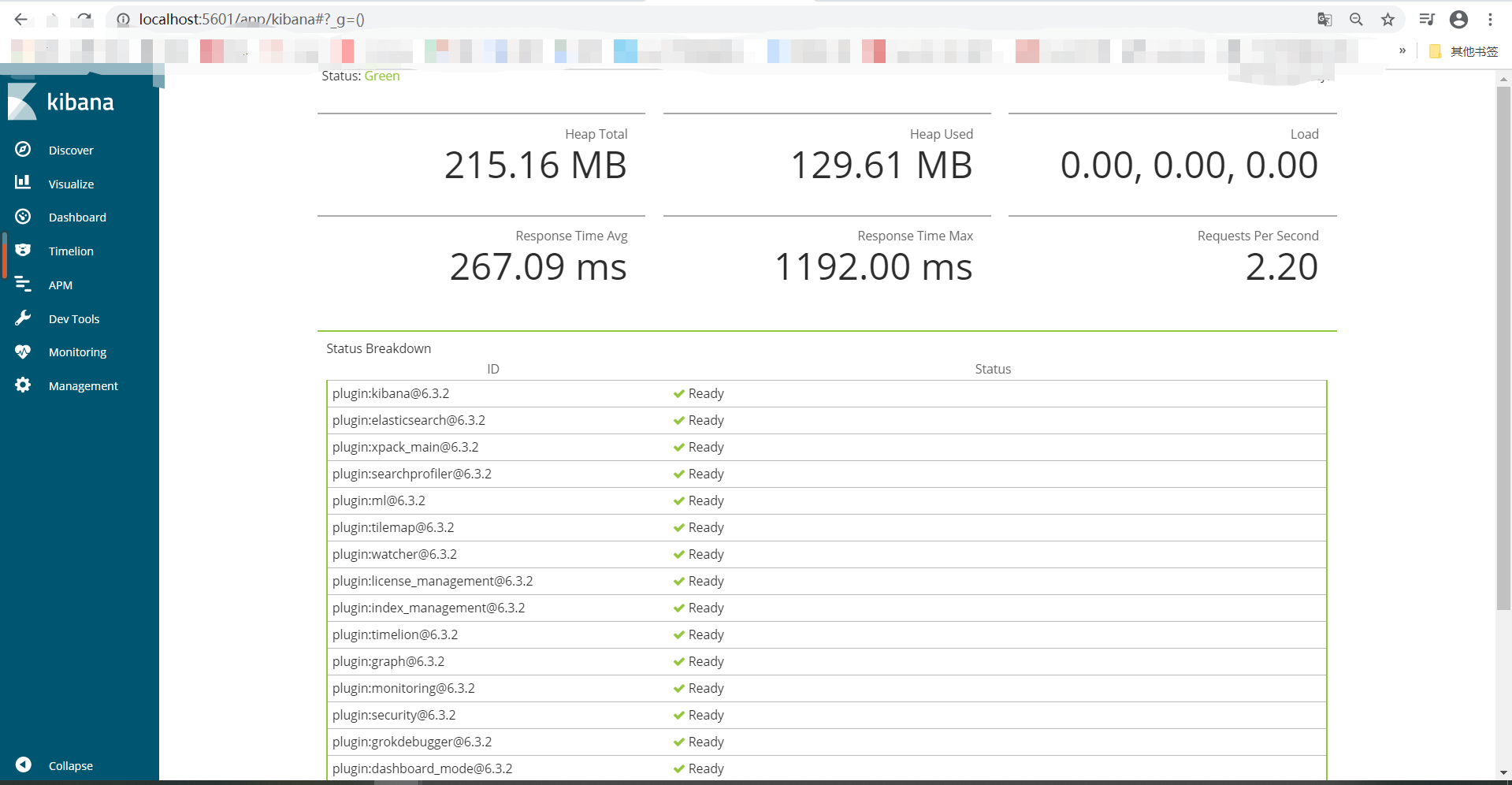Select the Visualize menu label

tap(71, 184)
